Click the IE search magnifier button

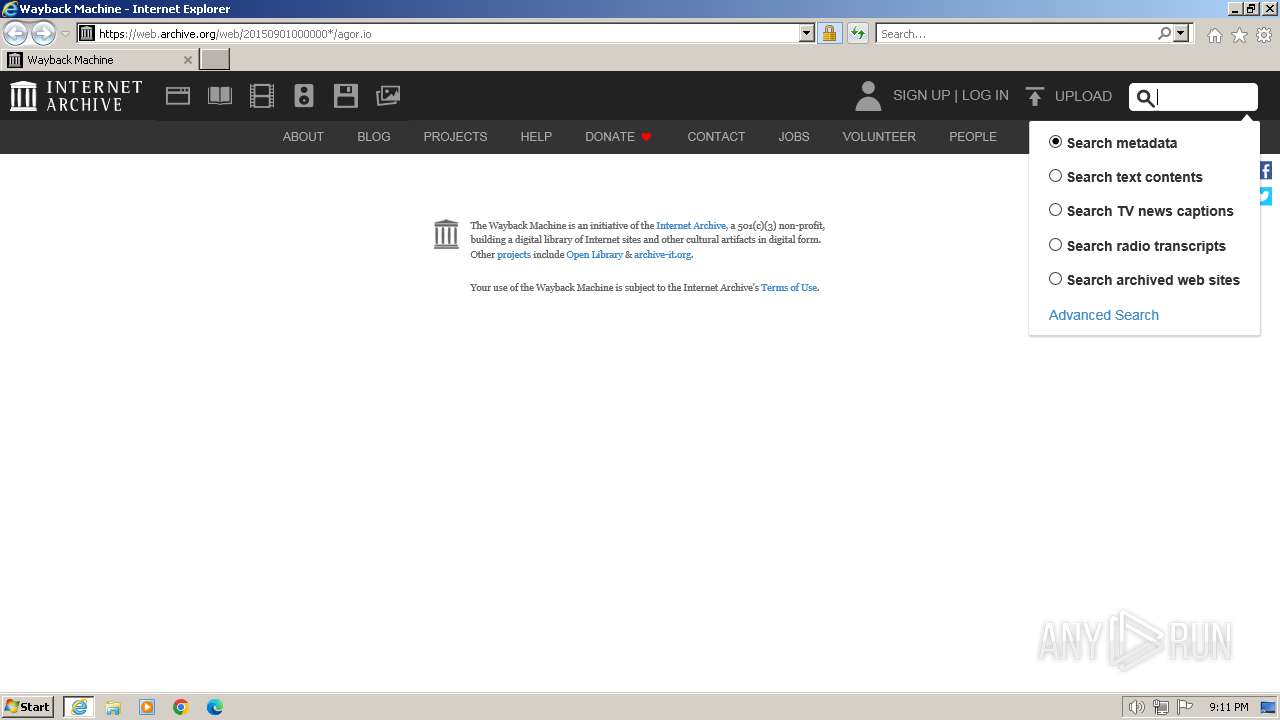pyautogui.click(x=1164, y=33)
